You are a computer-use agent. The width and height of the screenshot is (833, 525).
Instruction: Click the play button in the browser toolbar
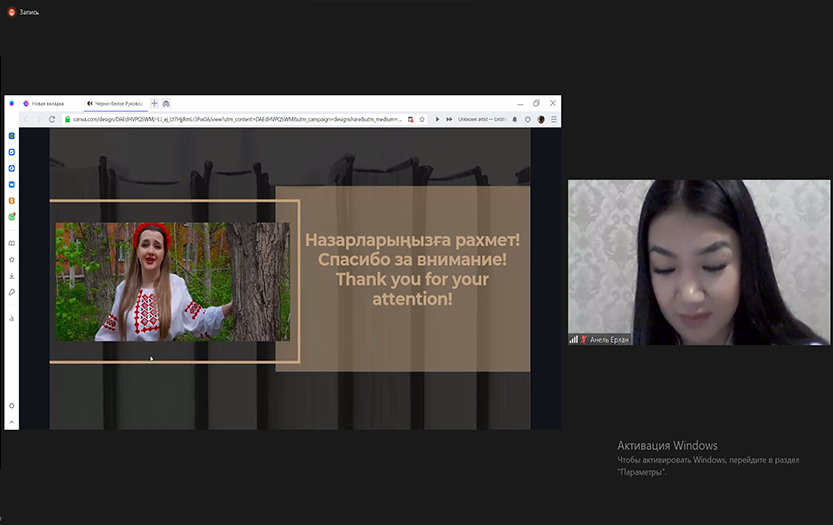tap(437, 120)
